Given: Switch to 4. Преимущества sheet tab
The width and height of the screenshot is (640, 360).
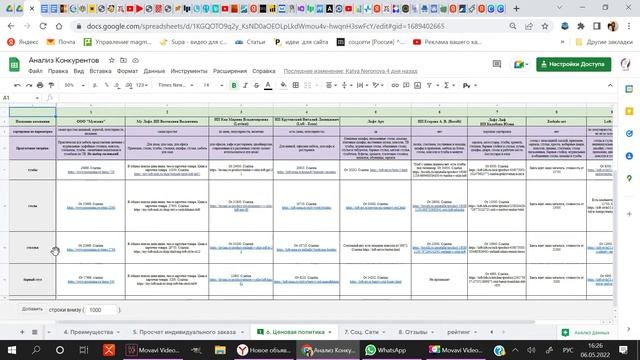Looking at the screenshot, I should tap(89, 332).
